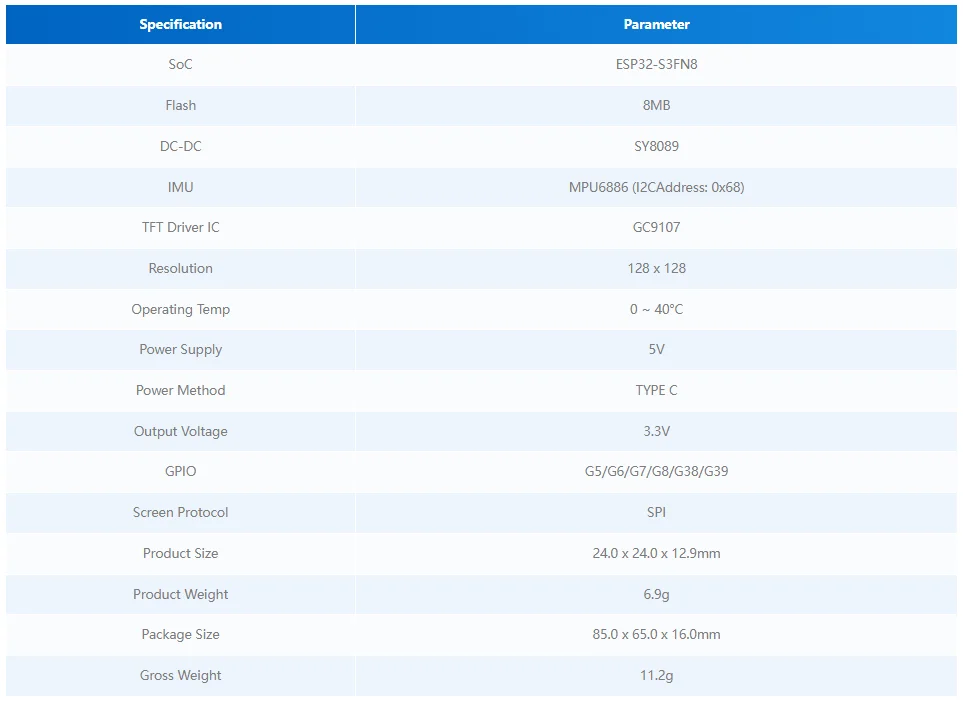Select the 8MB flash value
The image size is (963, 703).
[x=657, y=106]
